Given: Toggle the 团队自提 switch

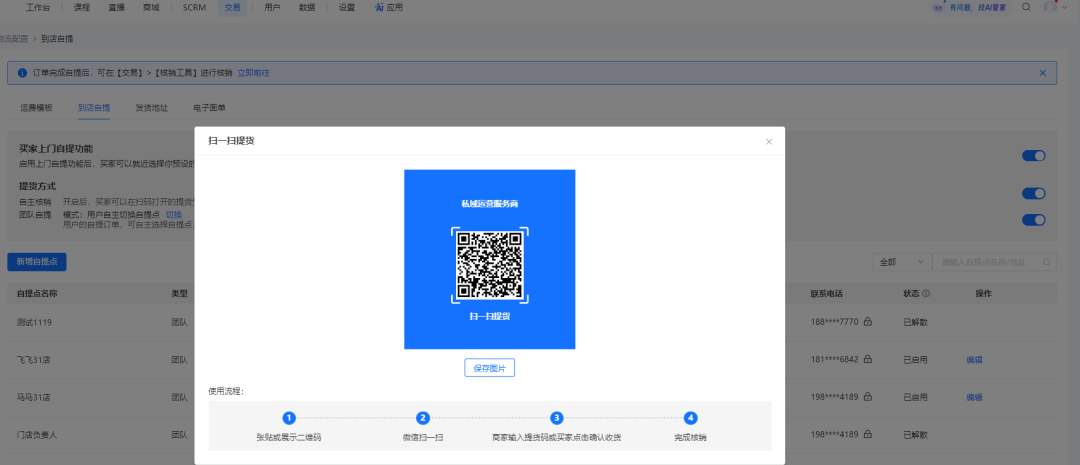Looking at the screenshot, I should pos(1034,220).
